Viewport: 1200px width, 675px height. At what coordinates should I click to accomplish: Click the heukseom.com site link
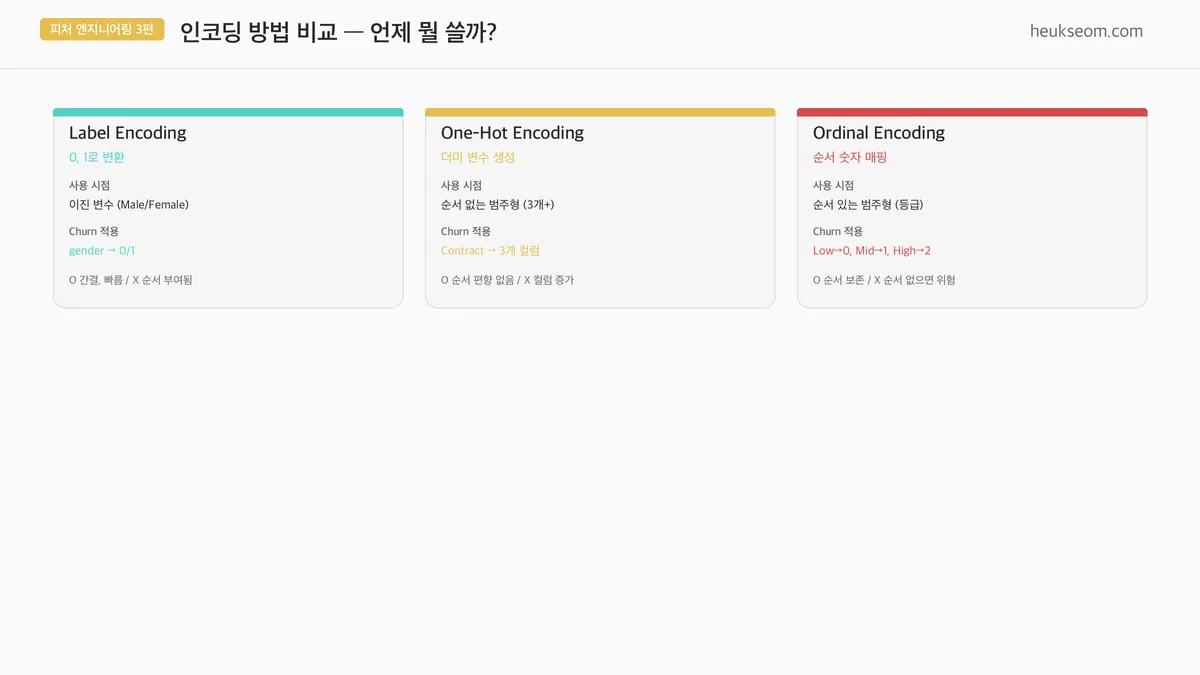1086,31
